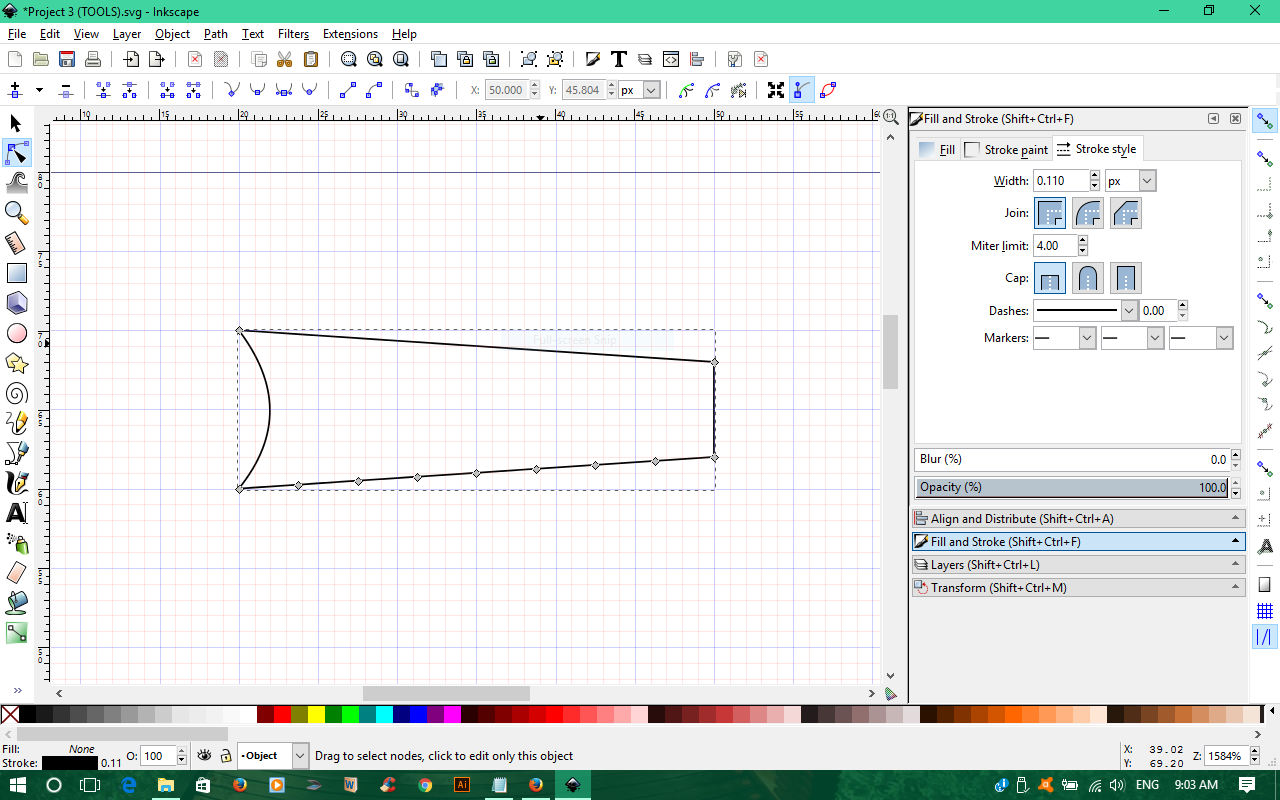1280x800 pixels.
Task: Select the Tweak tool
Action: [16, 183]
